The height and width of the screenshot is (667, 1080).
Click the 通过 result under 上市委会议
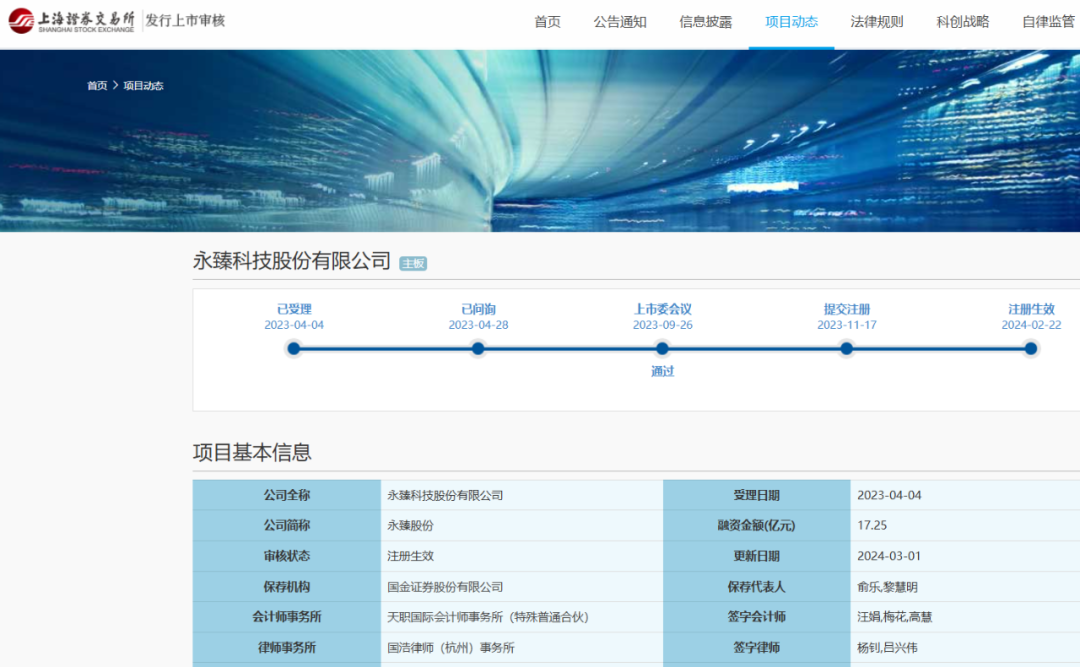(x=663, y=371)
